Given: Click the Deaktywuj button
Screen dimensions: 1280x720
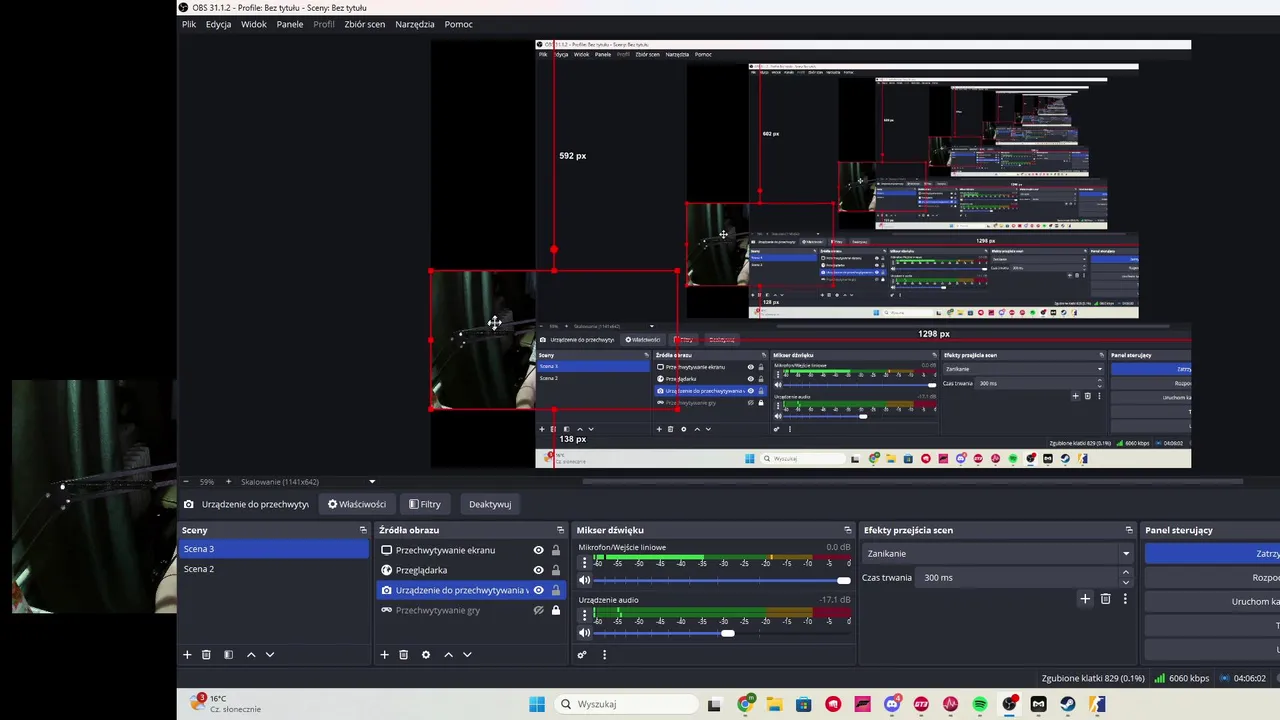Looking at the screenshot, I should coord(490,504).
